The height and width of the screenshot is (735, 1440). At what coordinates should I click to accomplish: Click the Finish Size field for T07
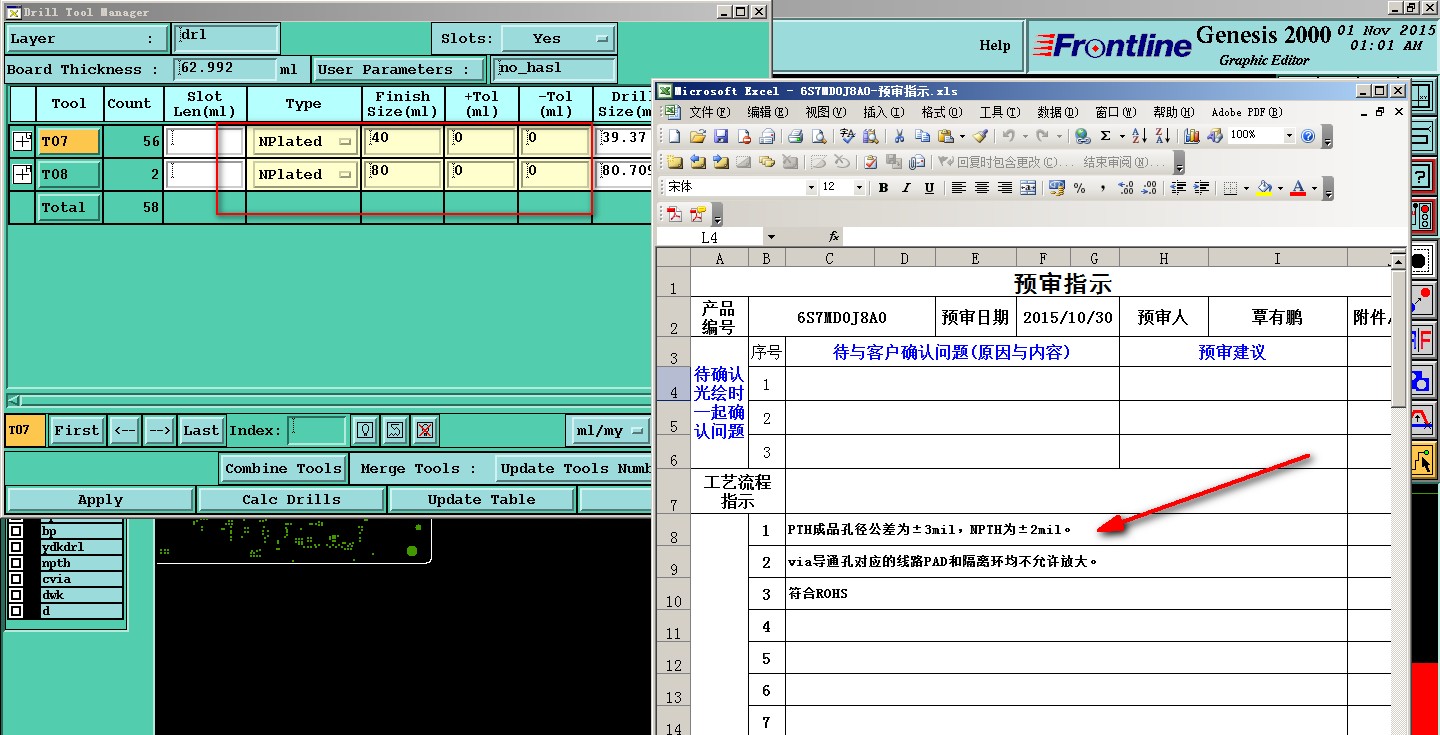[404, 142]
